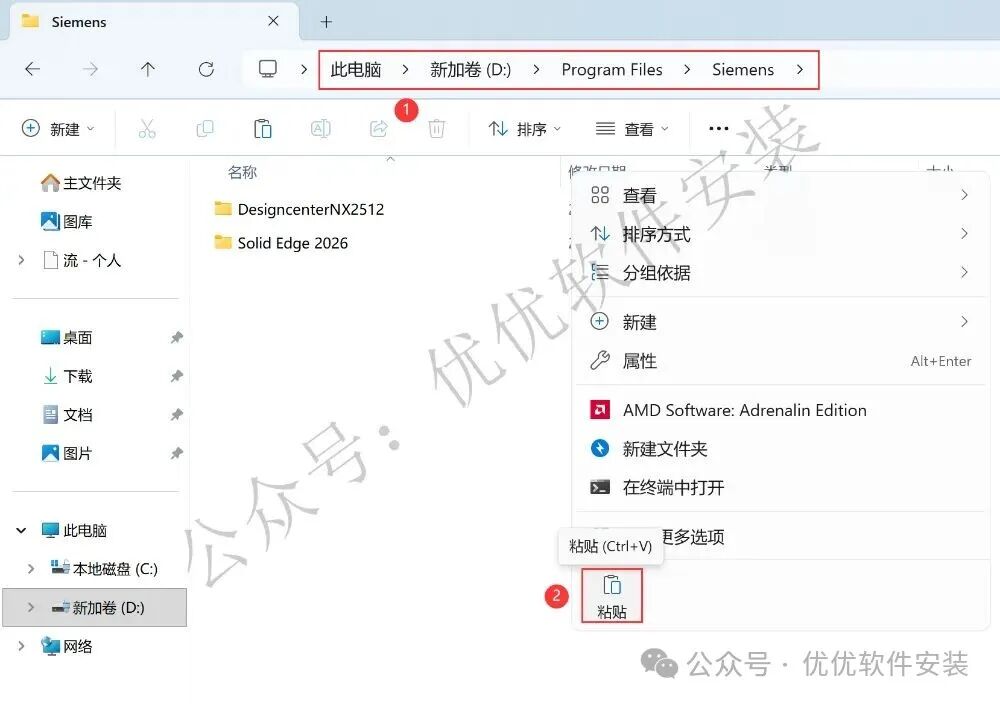Click the Delete trash toolbar icon
This screenshot has width=1000, height=704.
pyautogui.click(x=436, y=129)
